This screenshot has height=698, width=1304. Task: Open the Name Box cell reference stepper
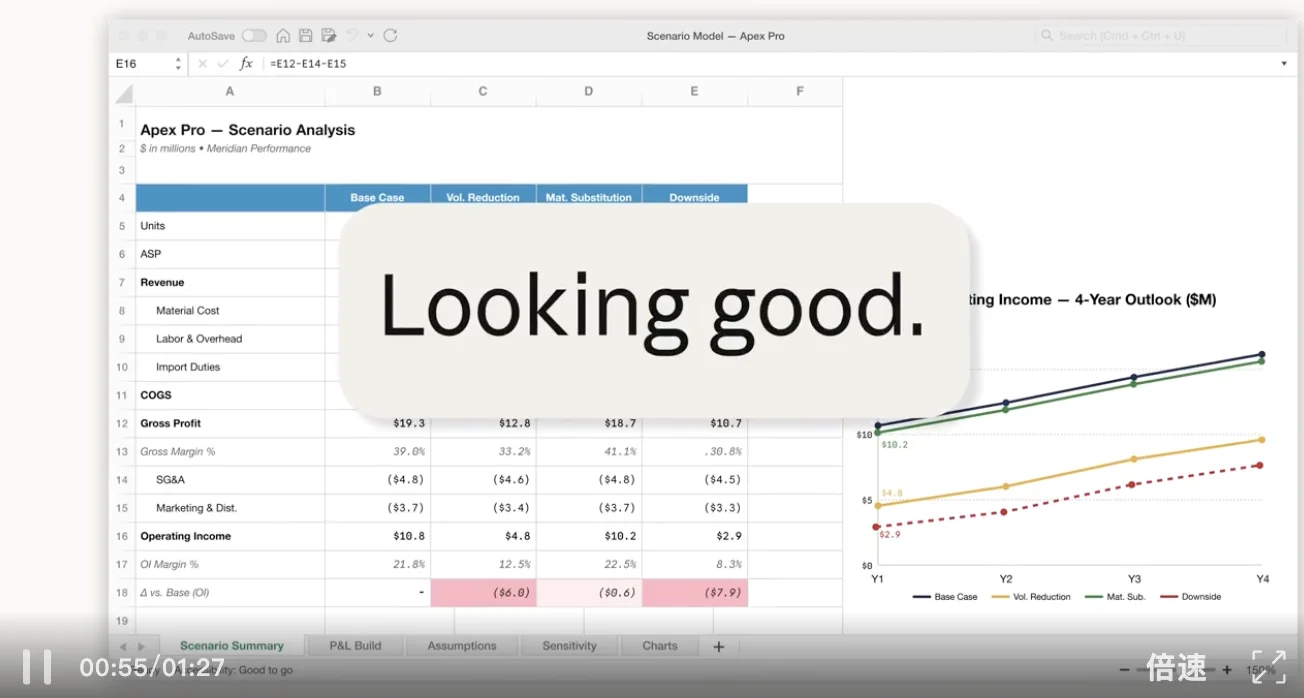(x=178, y=64)
